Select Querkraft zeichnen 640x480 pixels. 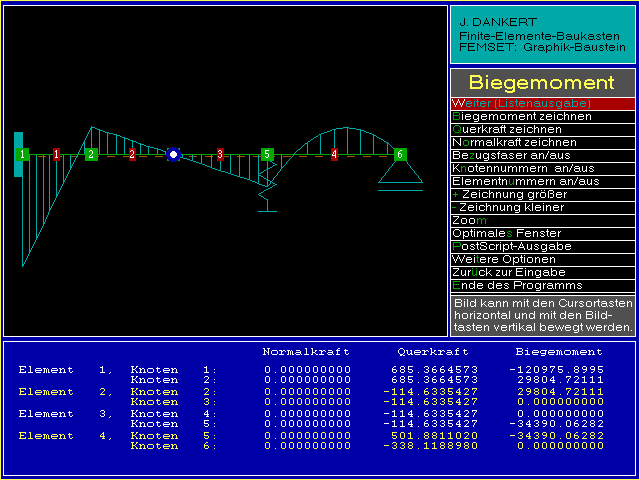542,129
